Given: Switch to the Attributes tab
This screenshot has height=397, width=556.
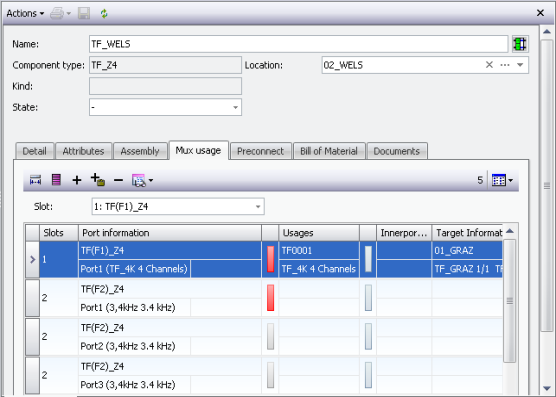Looking at the screenshot, I should (x=83, y=151).
